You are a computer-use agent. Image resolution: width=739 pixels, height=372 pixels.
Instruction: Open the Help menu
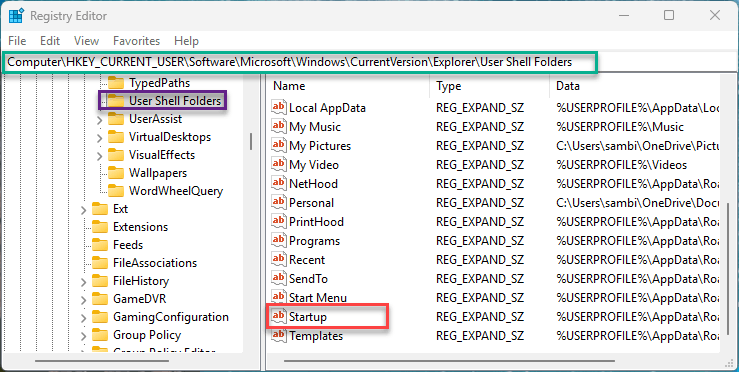click(186, 41)
